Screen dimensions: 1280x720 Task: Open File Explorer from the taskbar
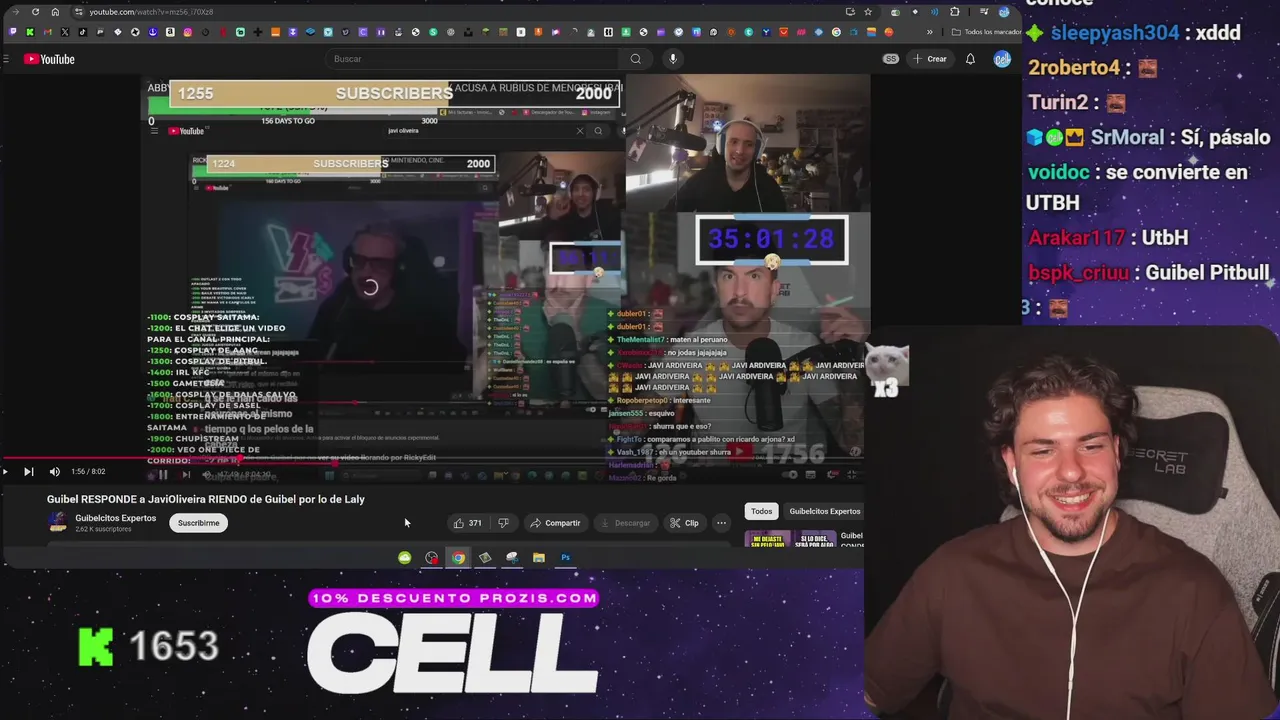click(539, 558)
